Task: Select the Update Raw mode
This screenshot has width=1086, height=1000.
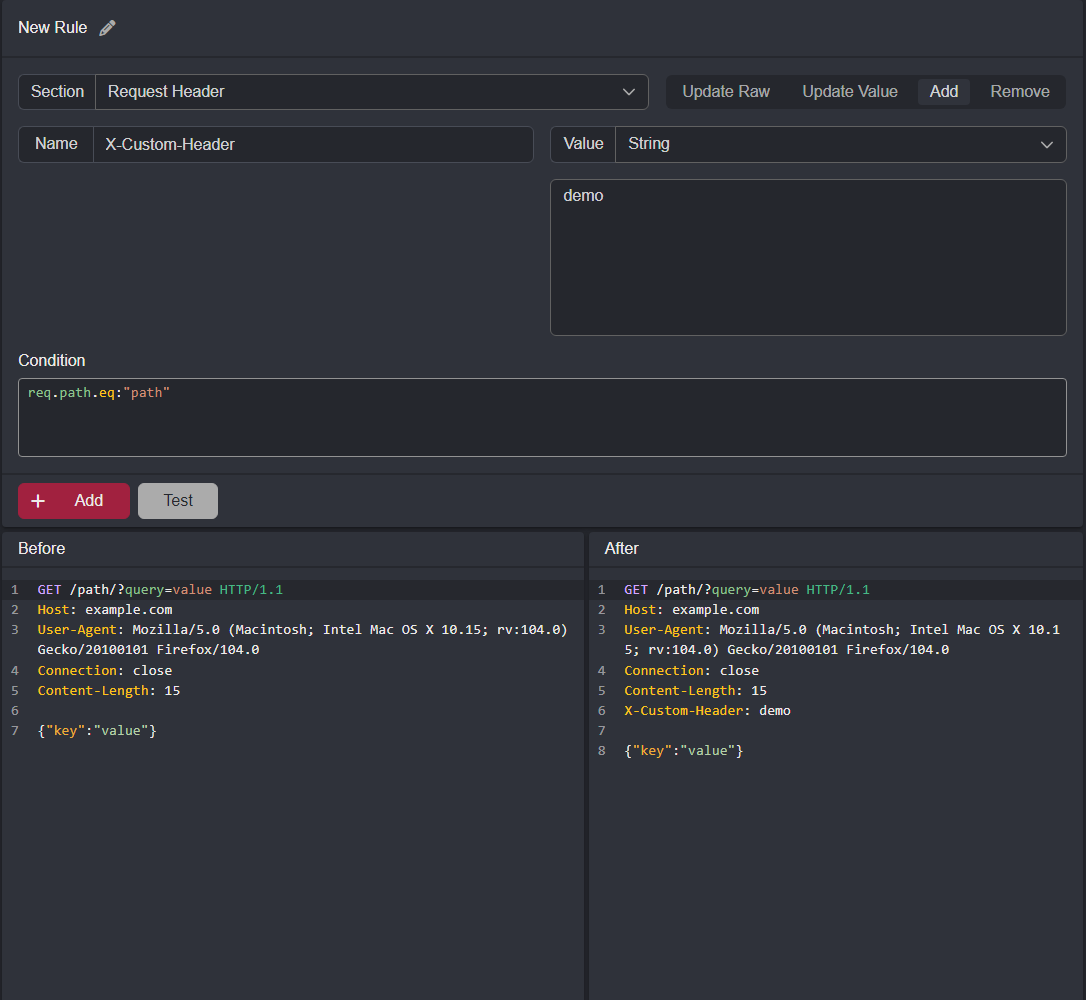Action: point(726,91)
